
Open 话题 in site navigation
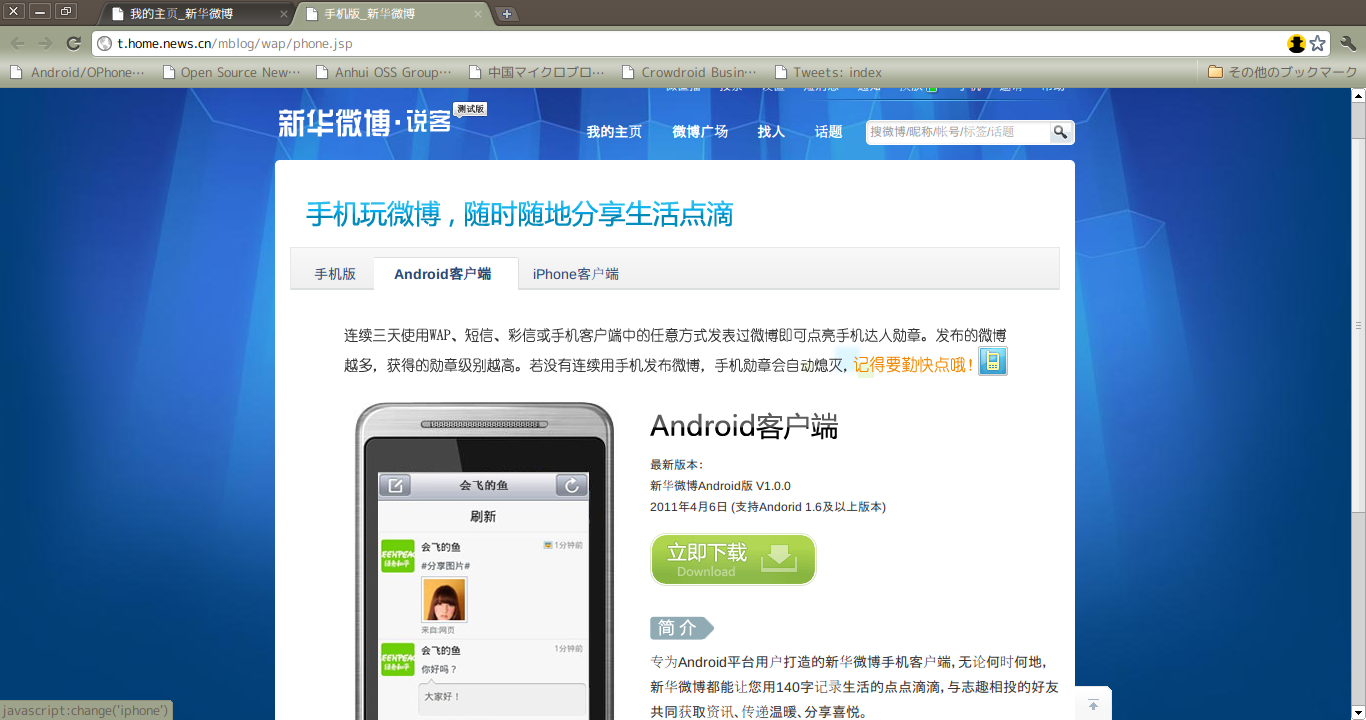[828, 131]
